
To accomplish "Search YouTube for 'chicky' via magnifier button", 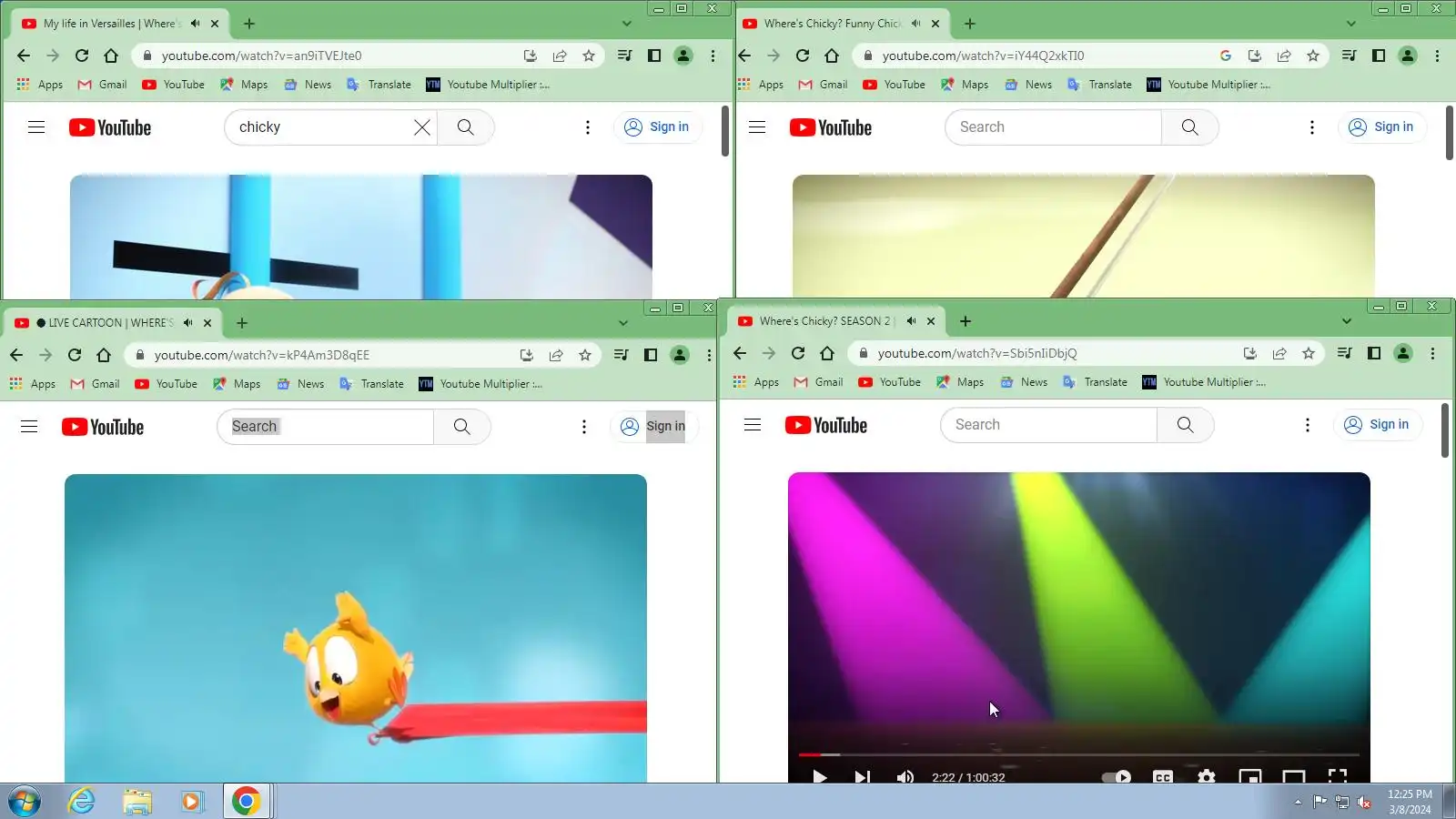I will (466, 127).
